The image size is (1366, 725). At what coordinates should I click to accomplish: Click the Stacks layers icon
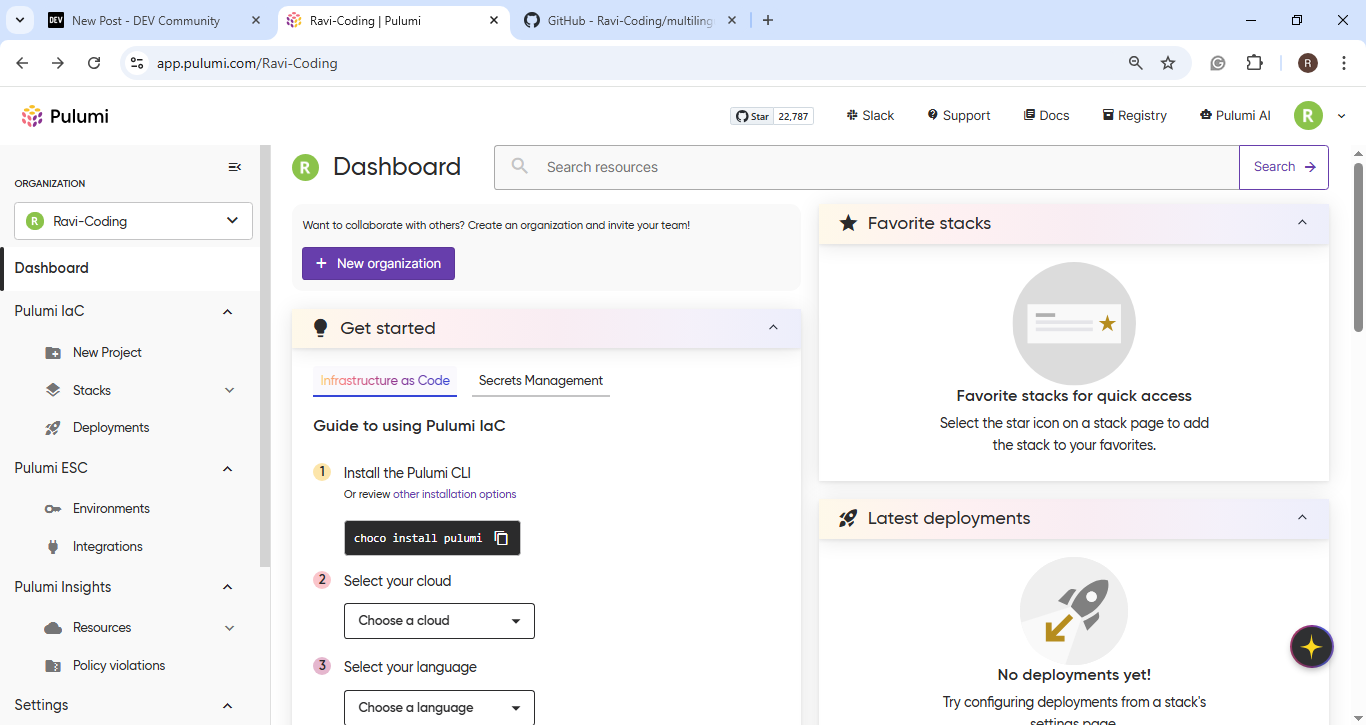53,390
